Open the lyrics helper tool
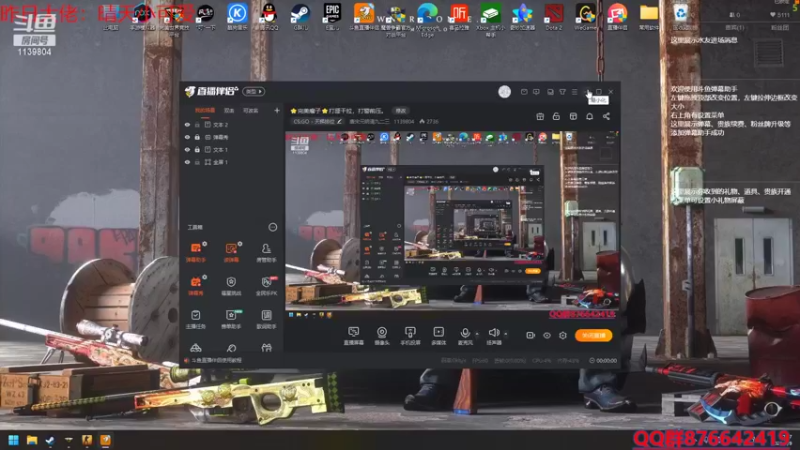The height and width of the screenshot is (450, 800). tap(266, 319)
